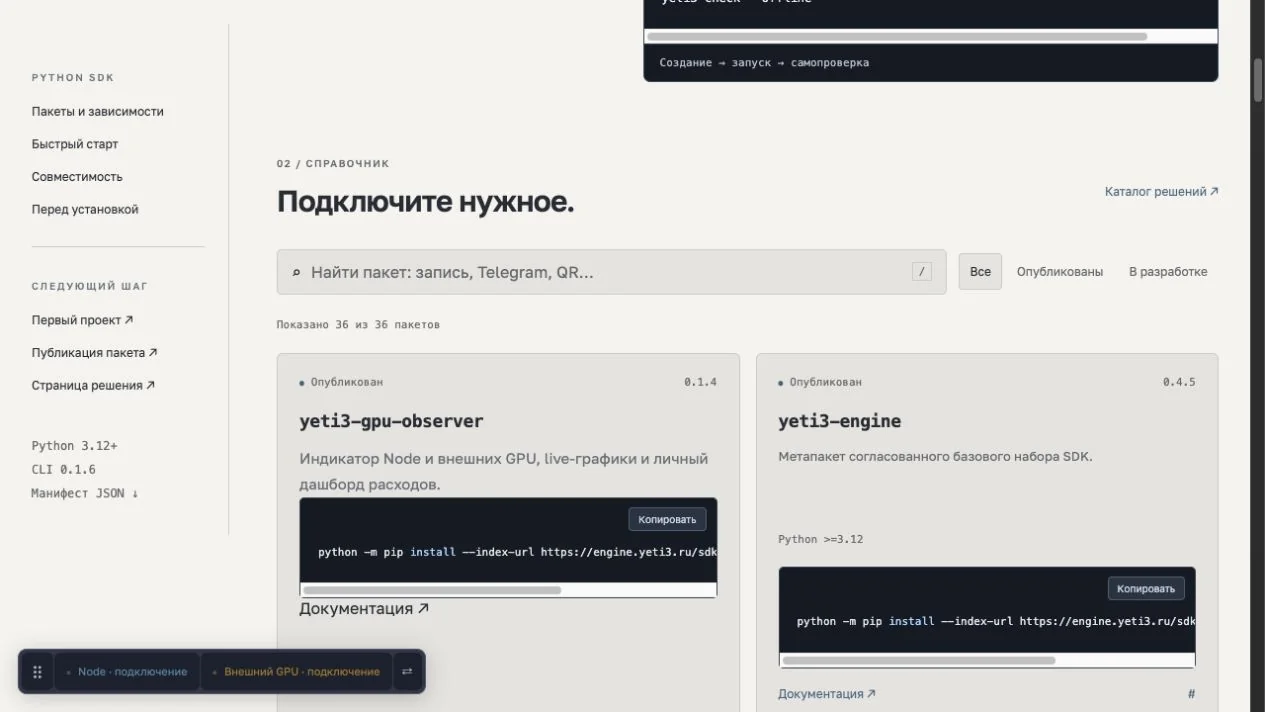Click the search magnifier icon in the package search field
1265x712 pixels.
tap(296, 272)
